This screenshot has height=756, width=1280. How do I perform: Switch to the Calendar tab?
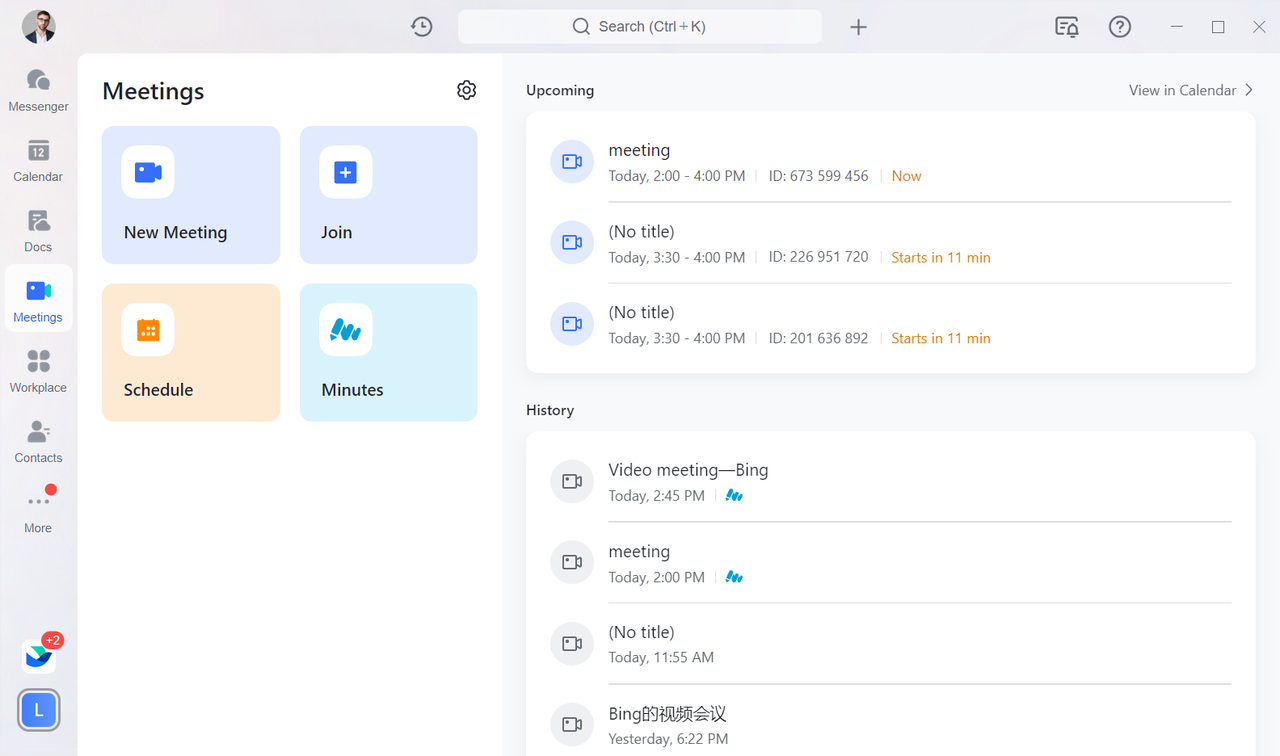38,160
